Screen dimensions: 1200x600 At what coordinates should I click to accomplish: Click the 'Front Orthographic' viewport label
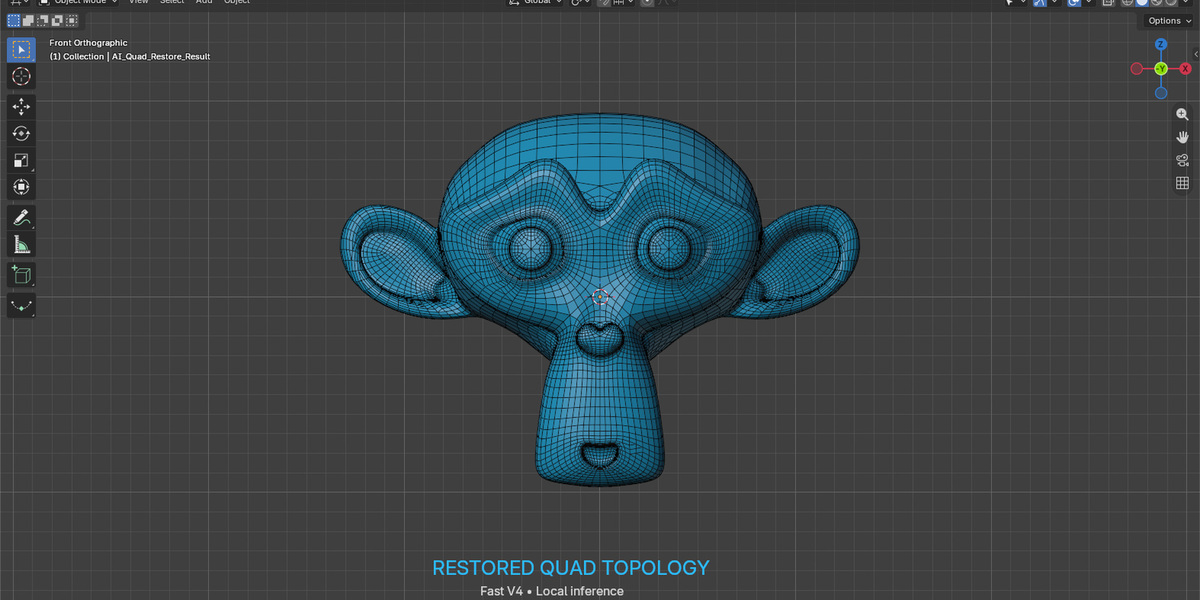point(88,43)
